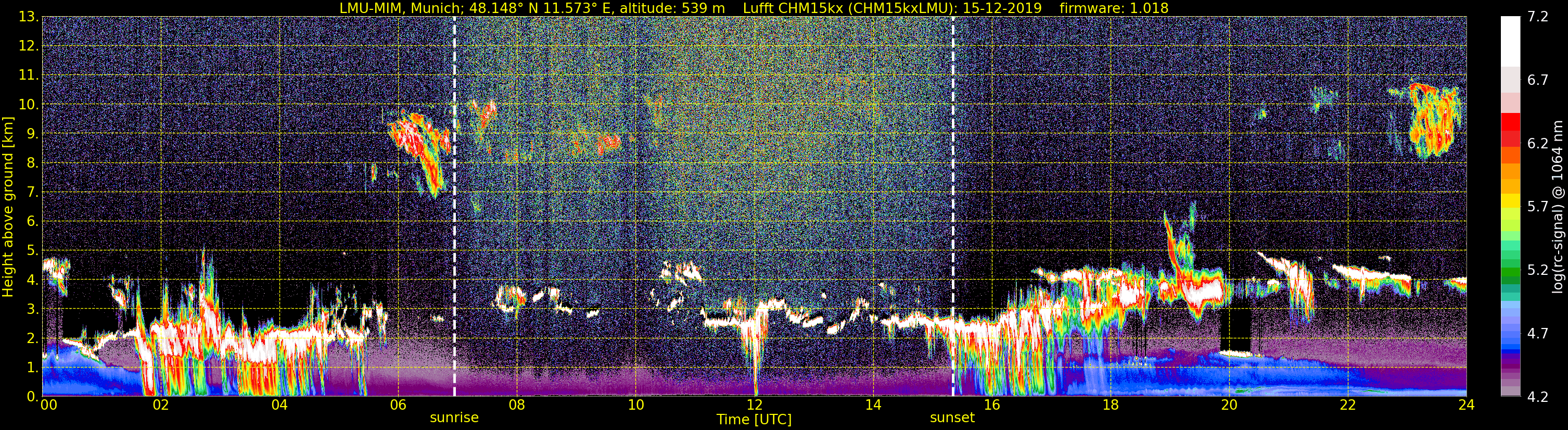Viewport: 1568px width, 430px height.
Task: Click the y-axis tick label '3.'
Action: click(33, 309)
